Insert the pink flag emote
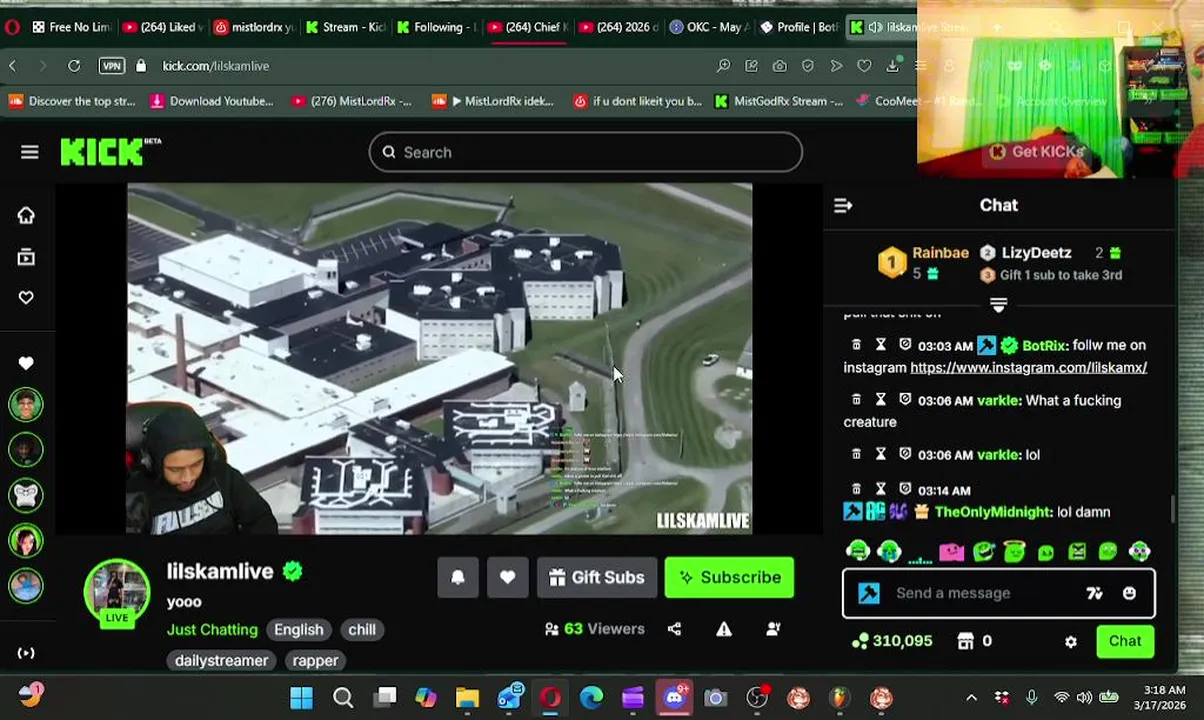1204x720 pixels. pyautogui.click(x=952, y=551)
